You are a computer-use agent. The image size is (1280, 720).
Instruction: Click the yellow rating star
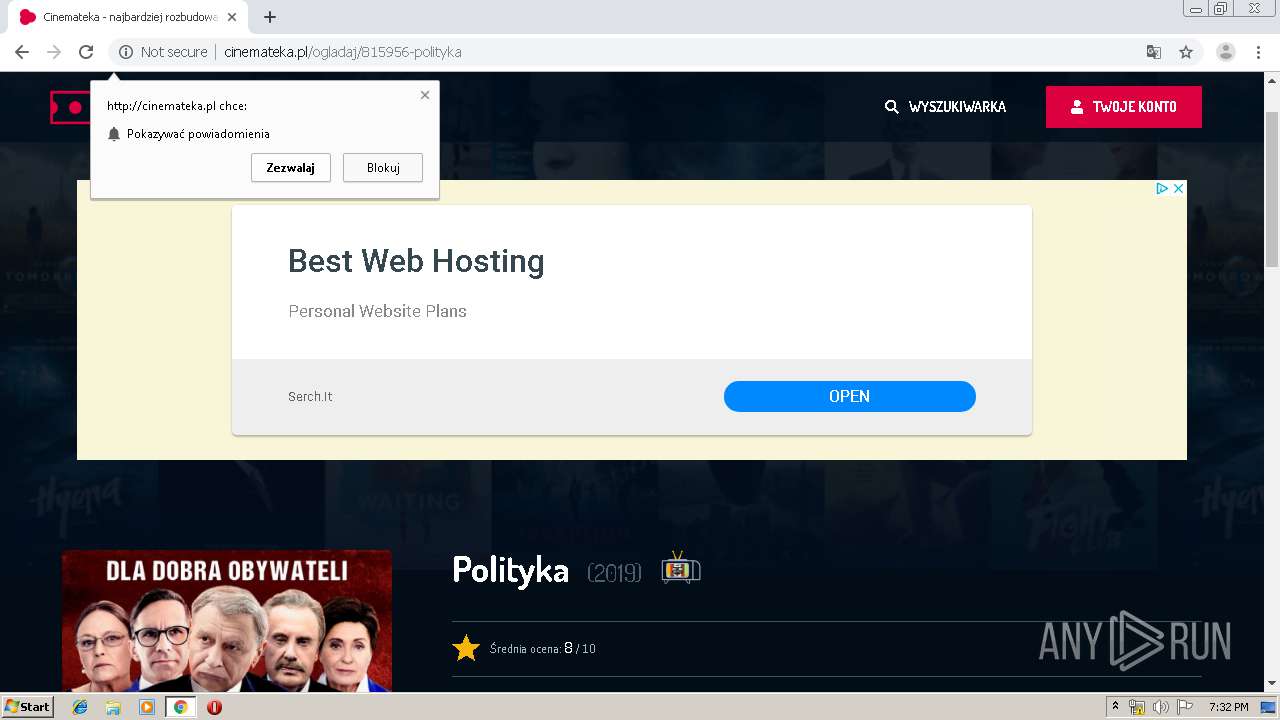[x=466, y=648]
